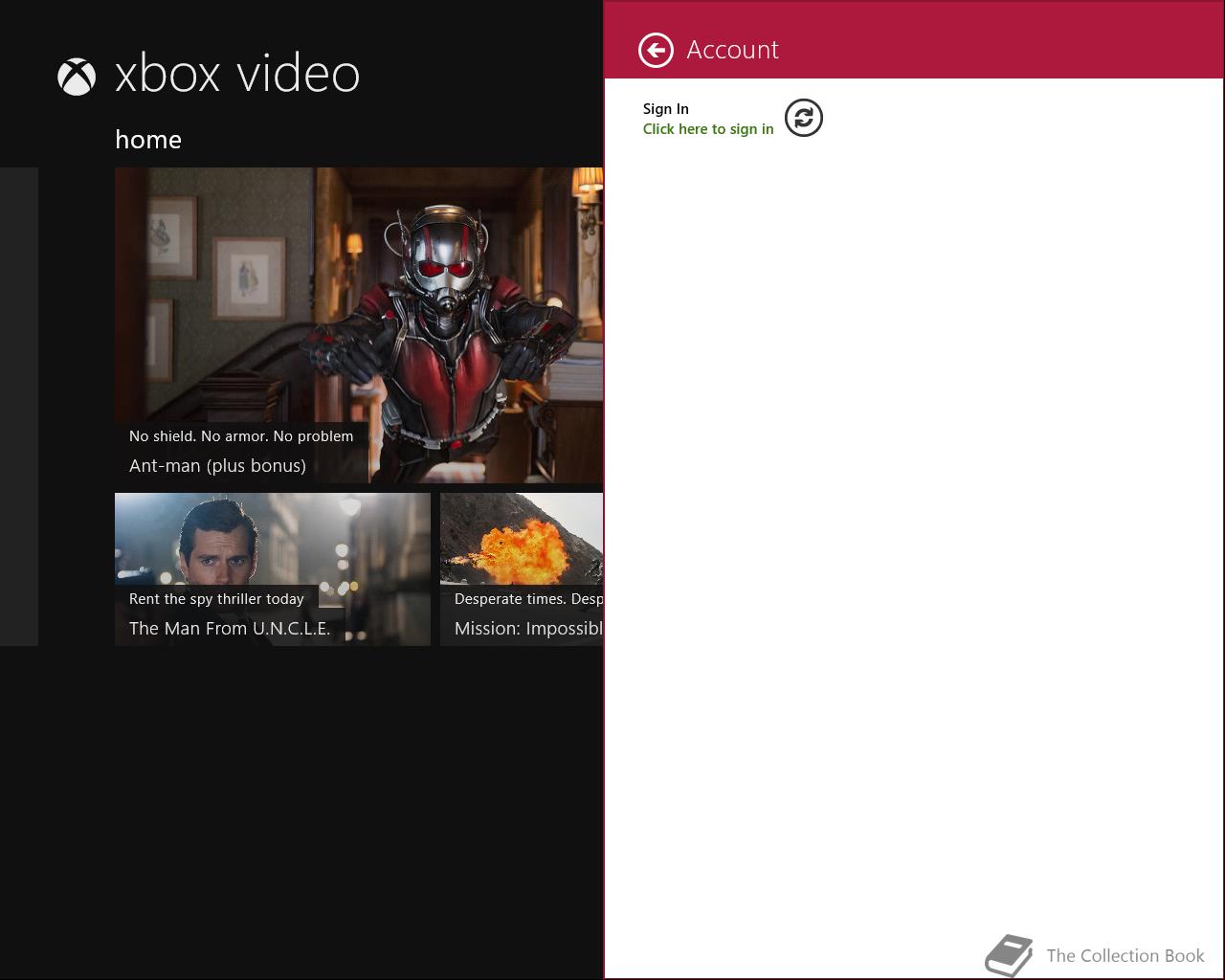Click 'The Man From U.N.C.L.E.' title text
Screen dimensions: 1225x980
tap(230, 629)
